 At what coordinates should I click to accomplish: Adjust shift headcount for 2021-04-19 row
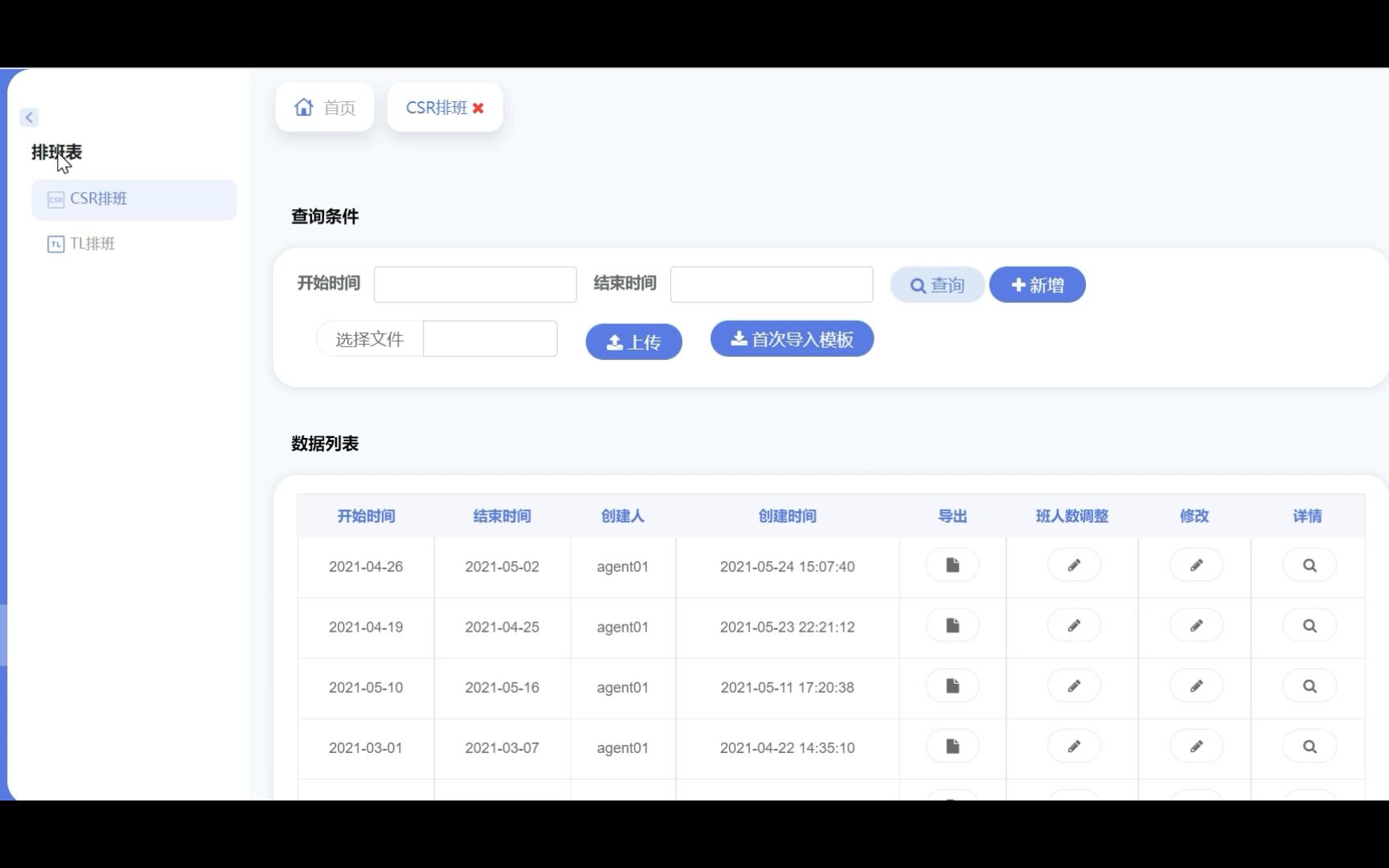(x=1074, y=625)
